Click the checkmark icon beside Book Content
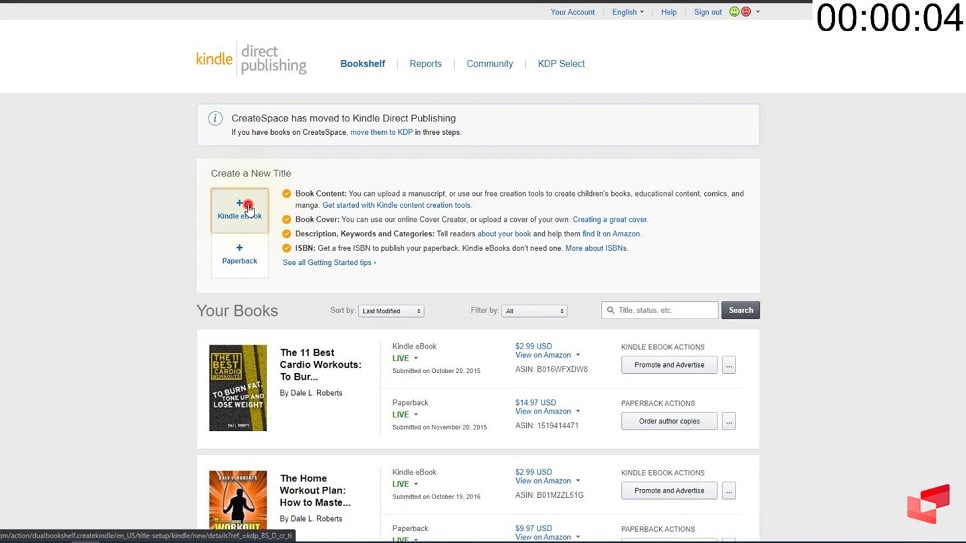Screen dimensions: 966x543 [286, 194]
